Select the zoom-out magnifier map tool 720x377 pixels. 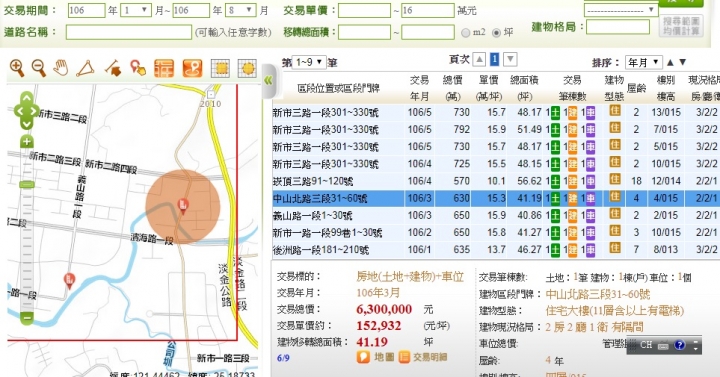[x=39, y=68]
